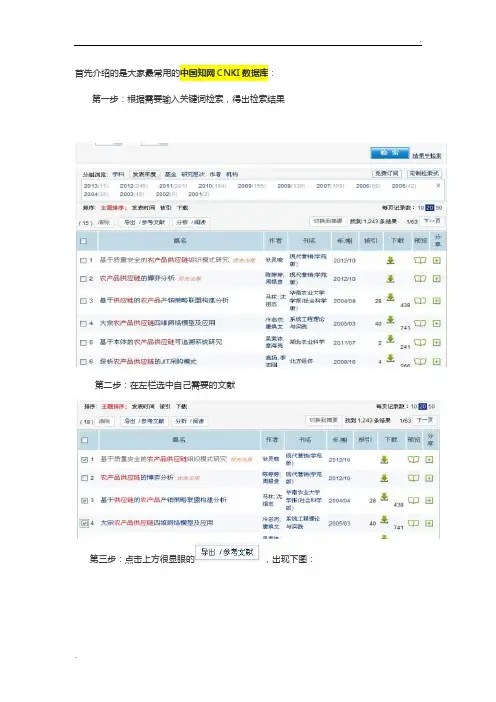Check result 1 checkbox in step-one screenshot
496x702 pixels.
(x=83, y=260)
